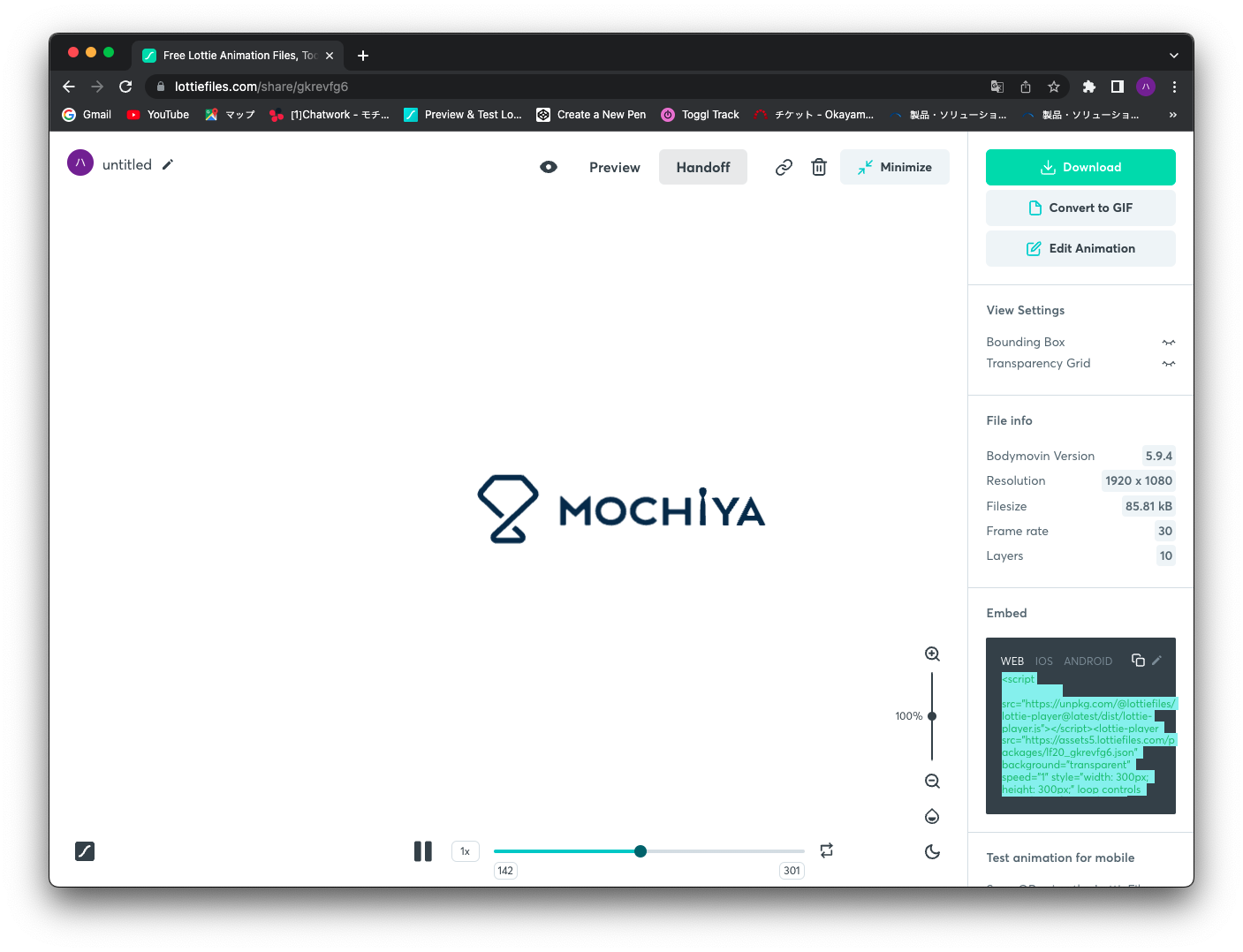Click current frame number 142
1243x952 pixels.
[505, 871]
